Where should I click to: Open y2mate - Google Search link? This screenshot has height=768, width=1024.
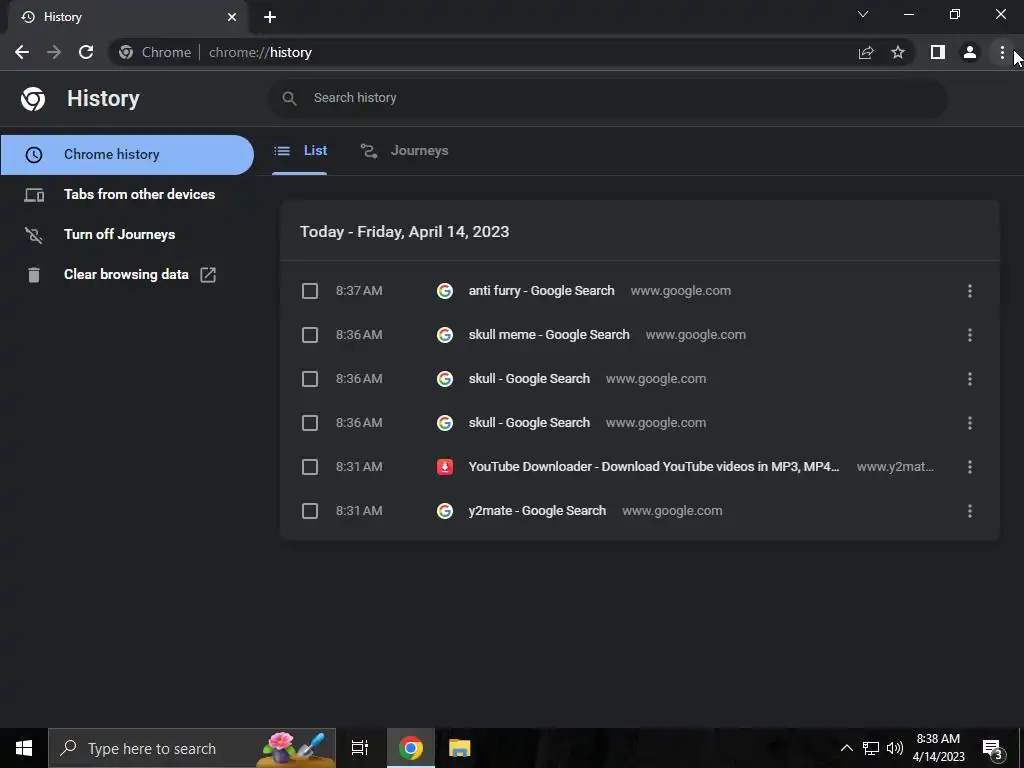(x=537, y=511)
